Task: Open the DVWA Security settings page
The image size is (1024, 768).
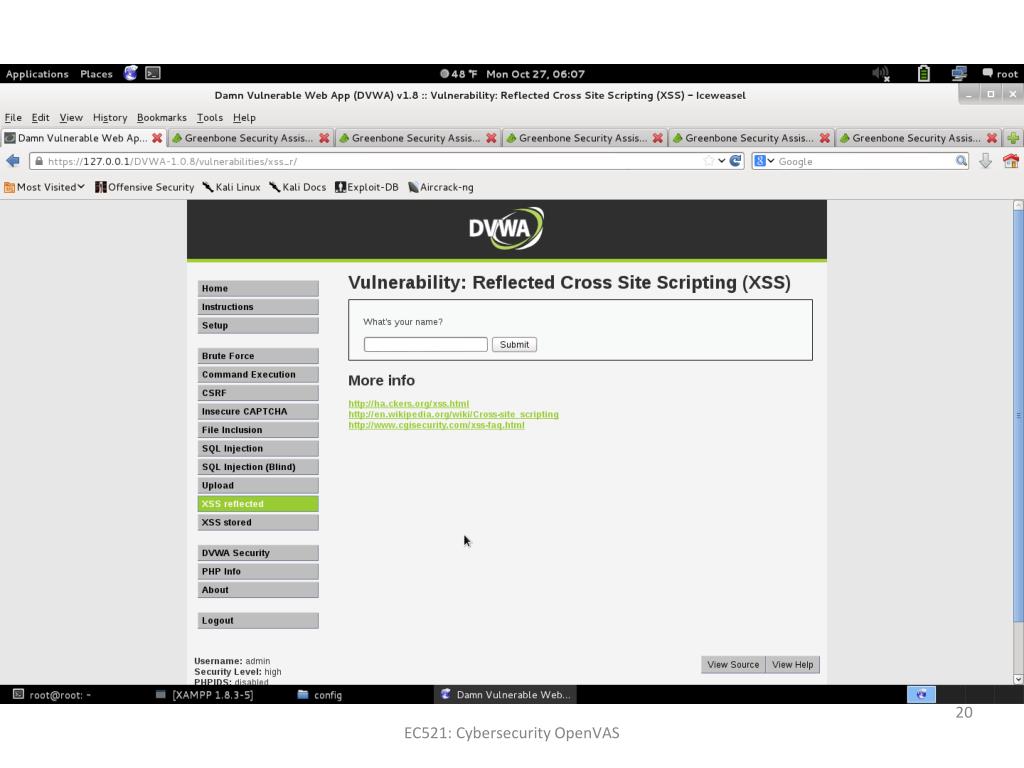Action: click(258, 553)
